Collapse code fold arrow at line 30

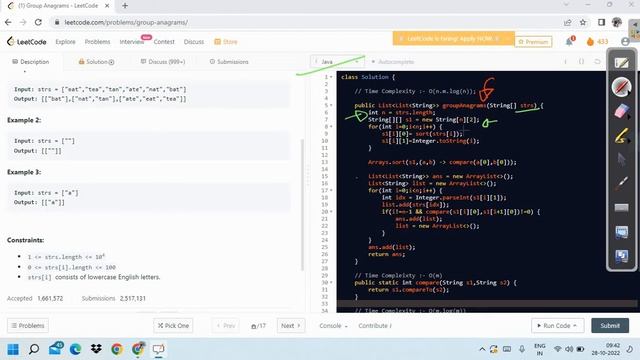coord(331,282)
